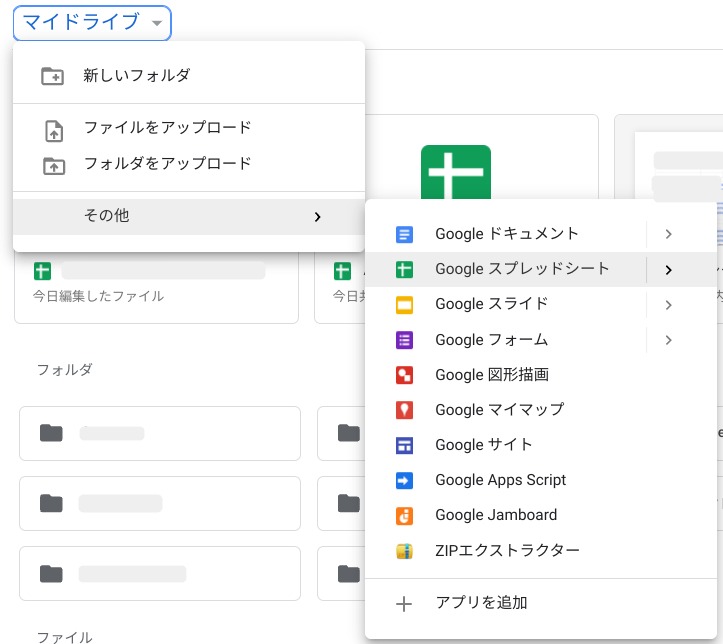Click the Google Apps Script icon
This screenshot has width=723, height=644.
404,480
